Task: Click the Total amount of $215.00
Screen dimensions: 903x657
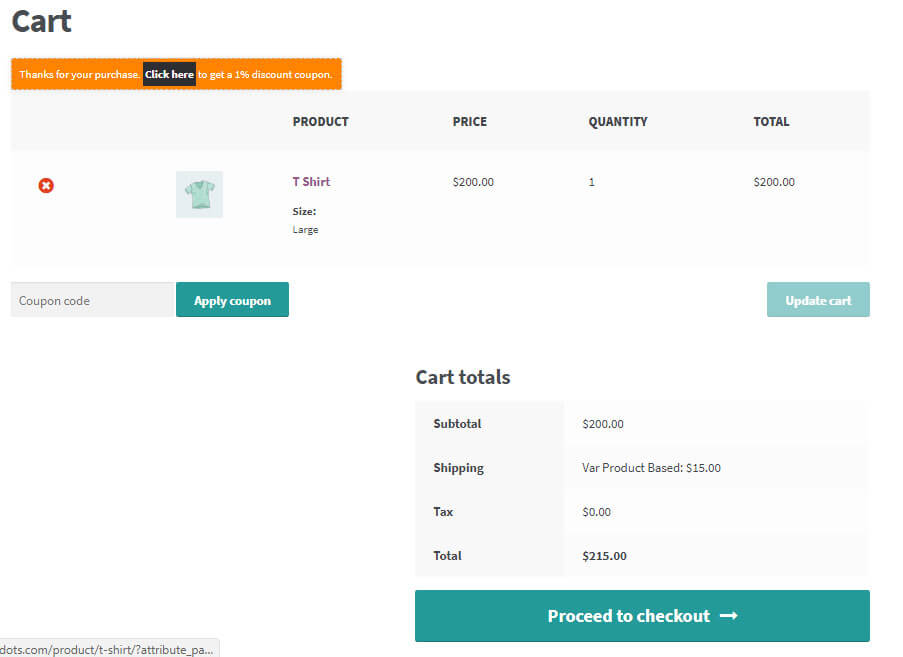Action: [603, 555]
